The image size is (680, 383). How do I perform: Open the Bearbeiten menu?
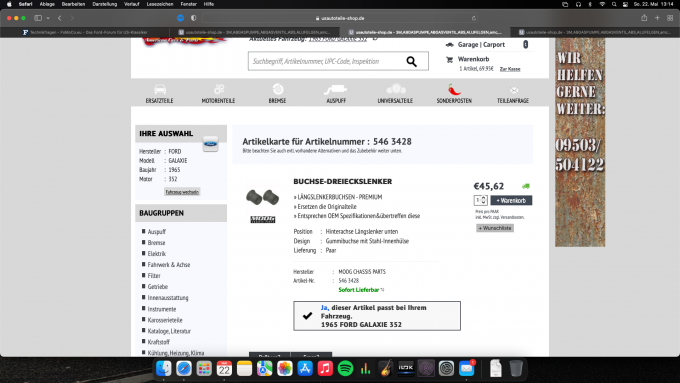pos(73,4)
